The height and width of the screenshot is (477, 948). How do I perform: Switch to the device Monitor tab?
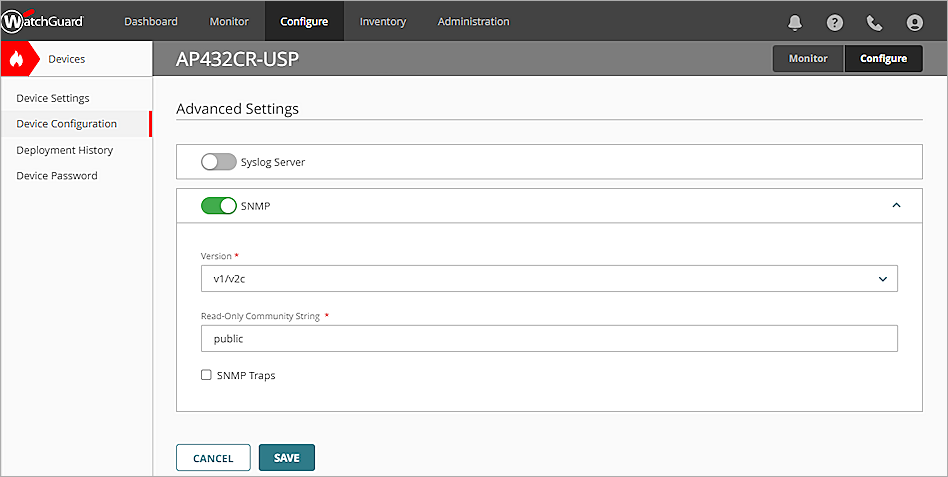pos(808,59)
